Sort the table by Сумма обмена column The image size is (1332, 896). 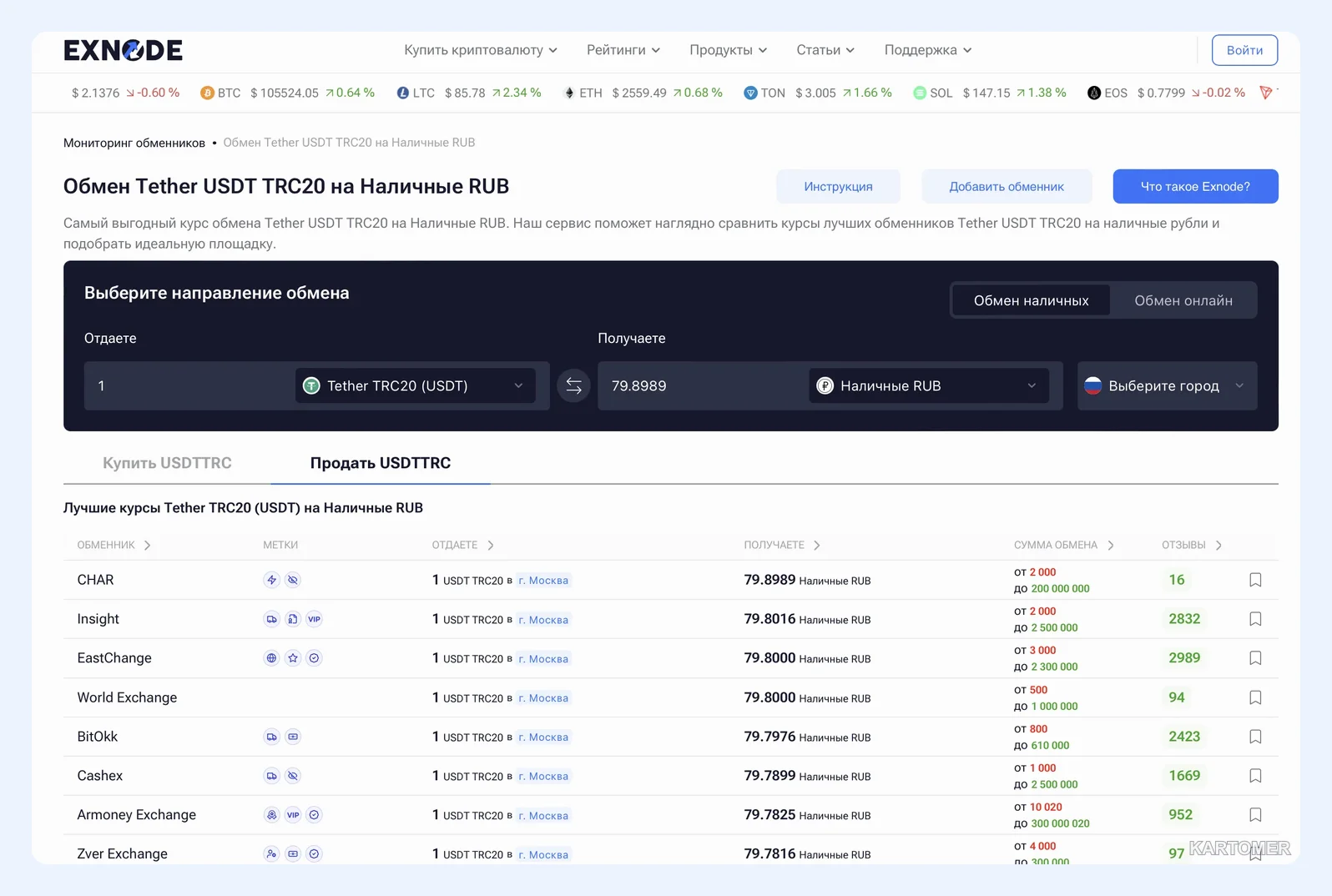point(1064,545)
